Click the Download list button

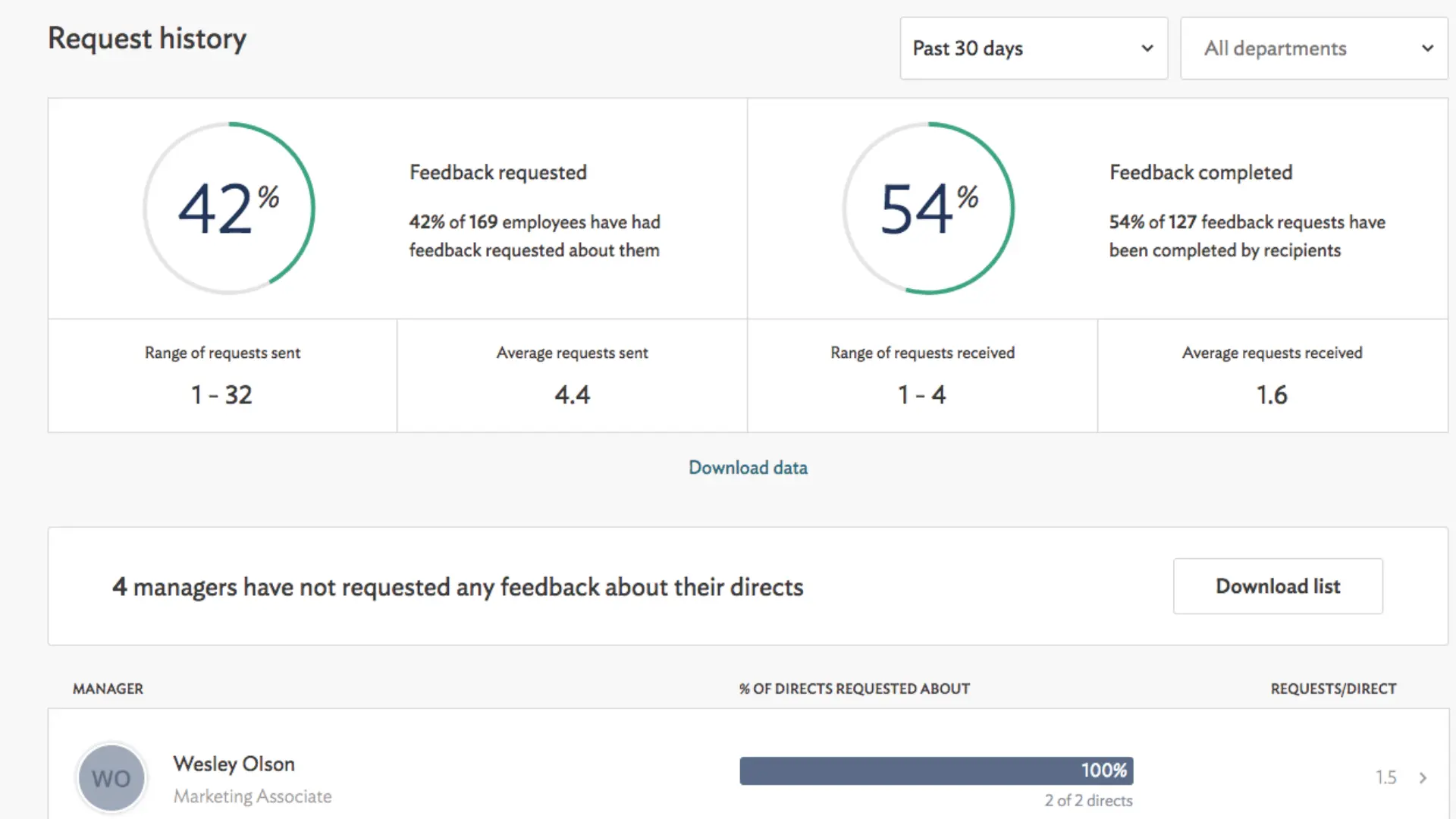[x=1278, y=586]
